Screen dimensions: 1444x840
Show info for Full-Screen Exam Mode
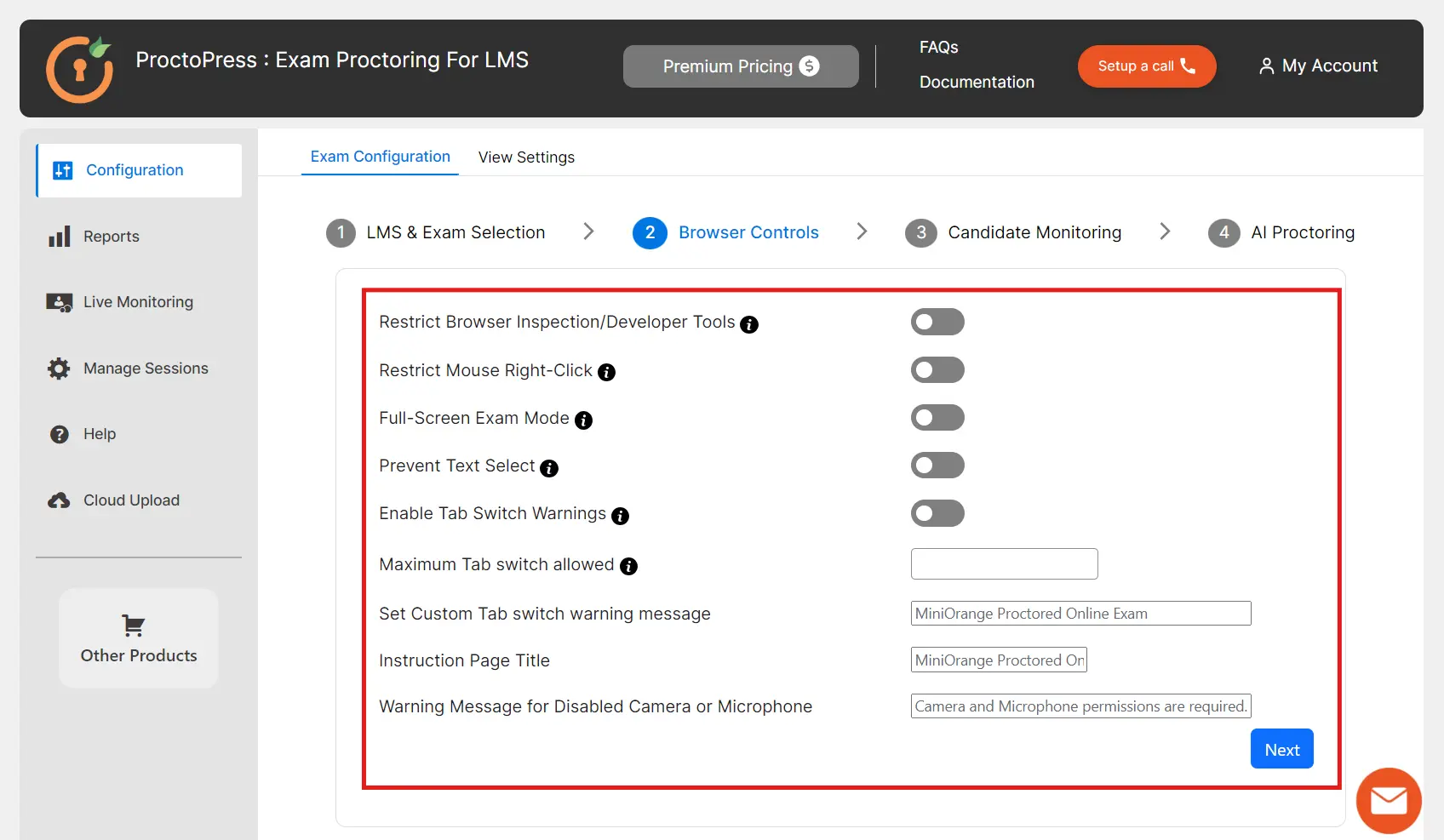(583, 420)
